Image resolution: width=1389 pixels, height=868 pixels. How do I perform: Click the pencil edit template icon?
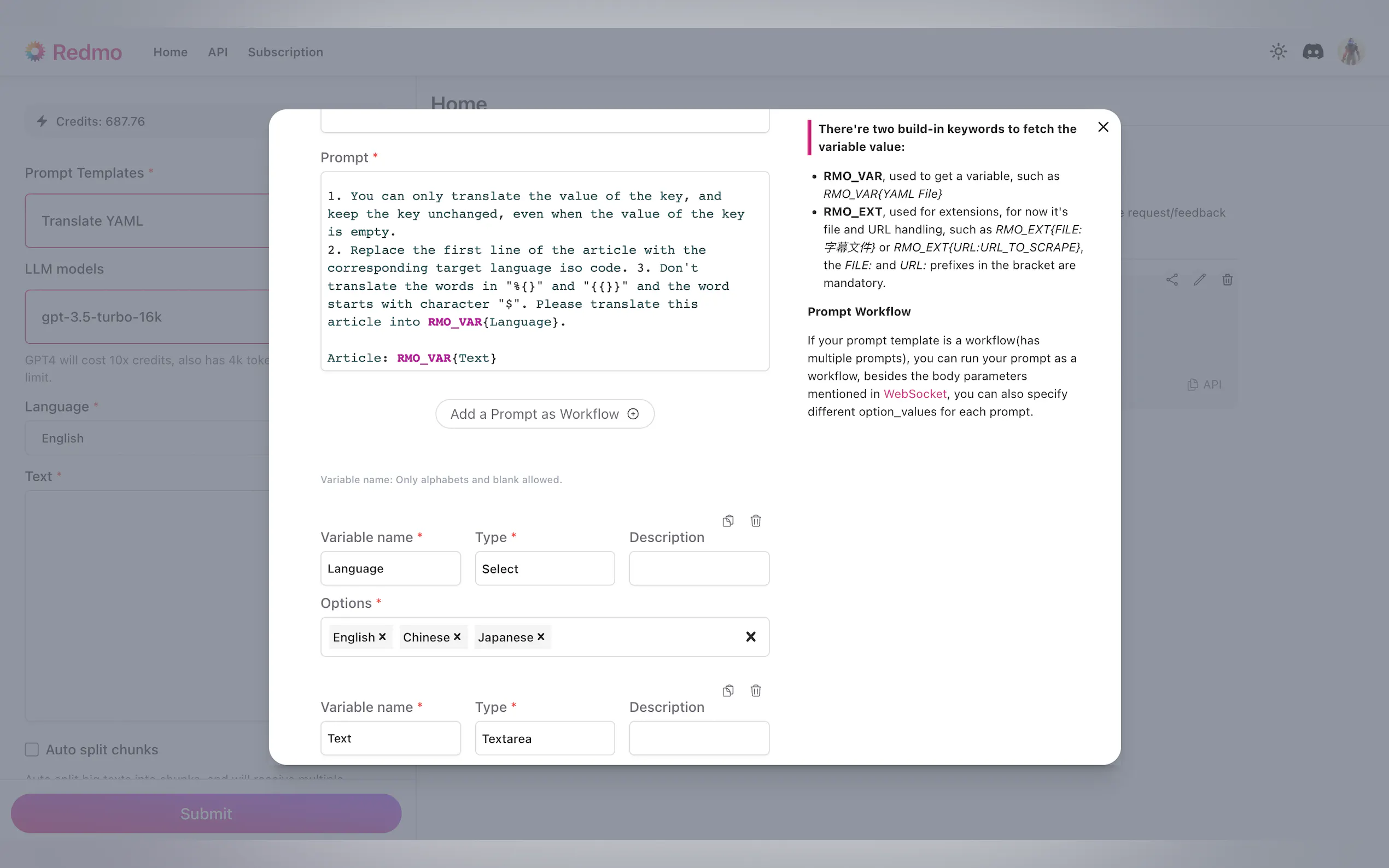click(x=1199, y=279)
